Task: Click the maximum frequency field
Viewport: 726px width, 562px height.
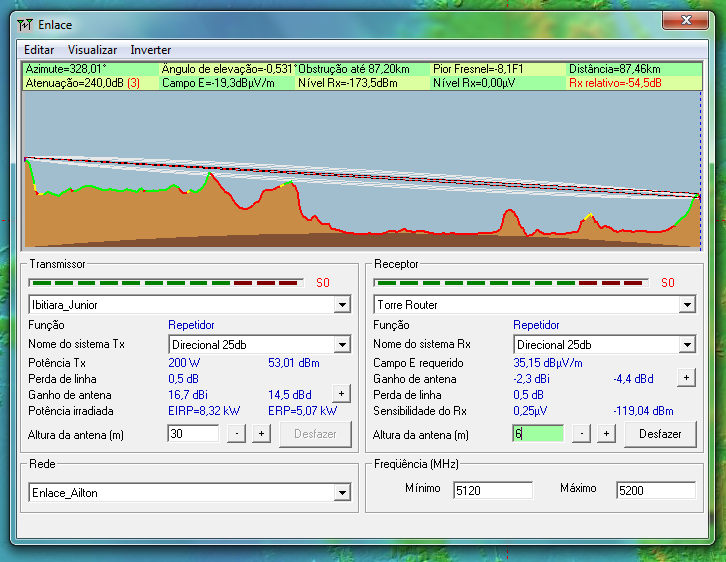Action: pos(655,490)
